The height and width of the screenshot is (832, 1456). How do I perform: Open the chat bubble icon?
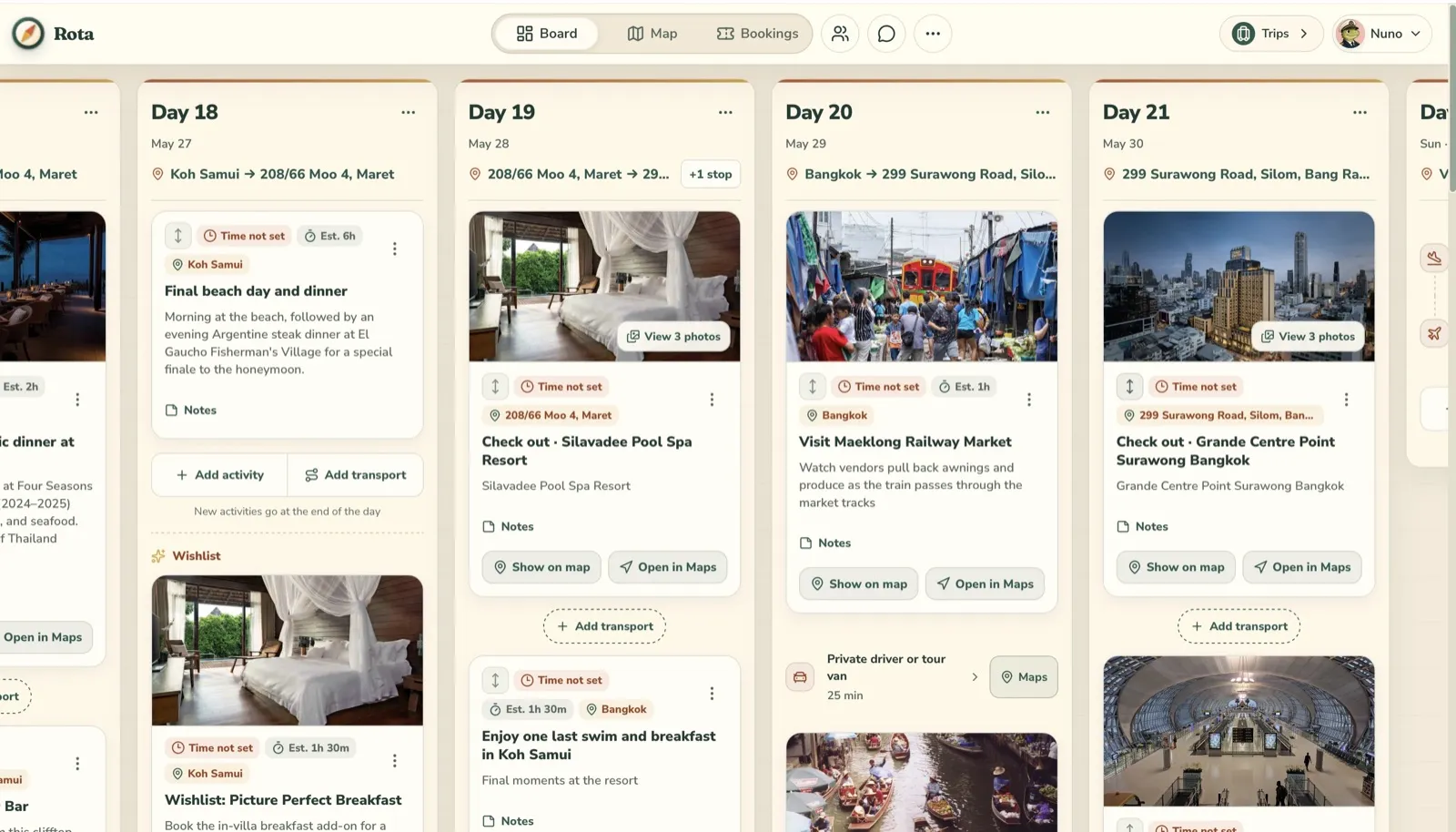point(886,34)
